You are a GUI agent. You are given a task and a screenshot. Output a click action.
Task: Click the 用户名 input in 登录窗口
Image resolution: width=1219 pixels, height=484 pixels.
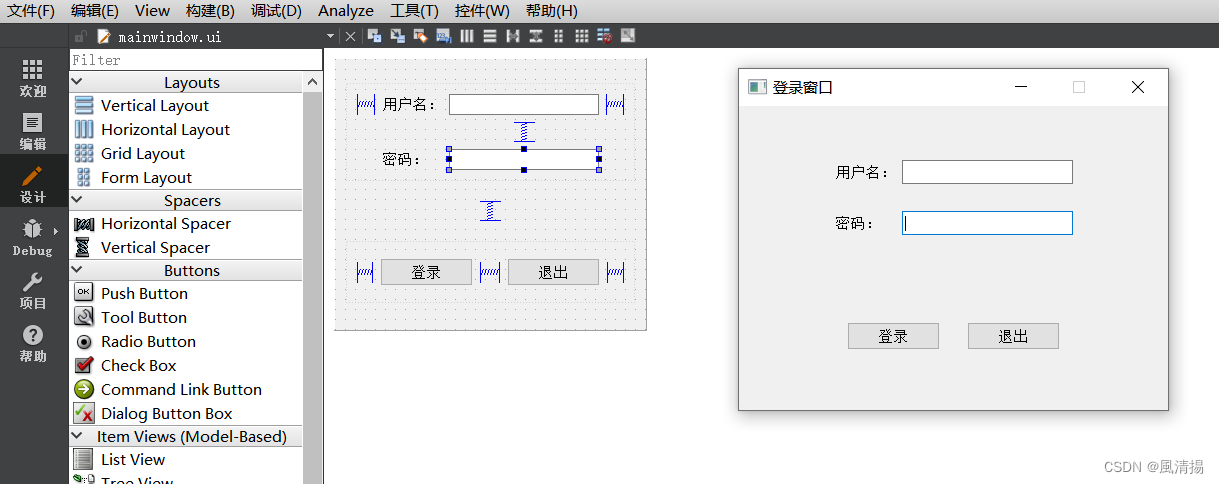click(x=987, y=172)
